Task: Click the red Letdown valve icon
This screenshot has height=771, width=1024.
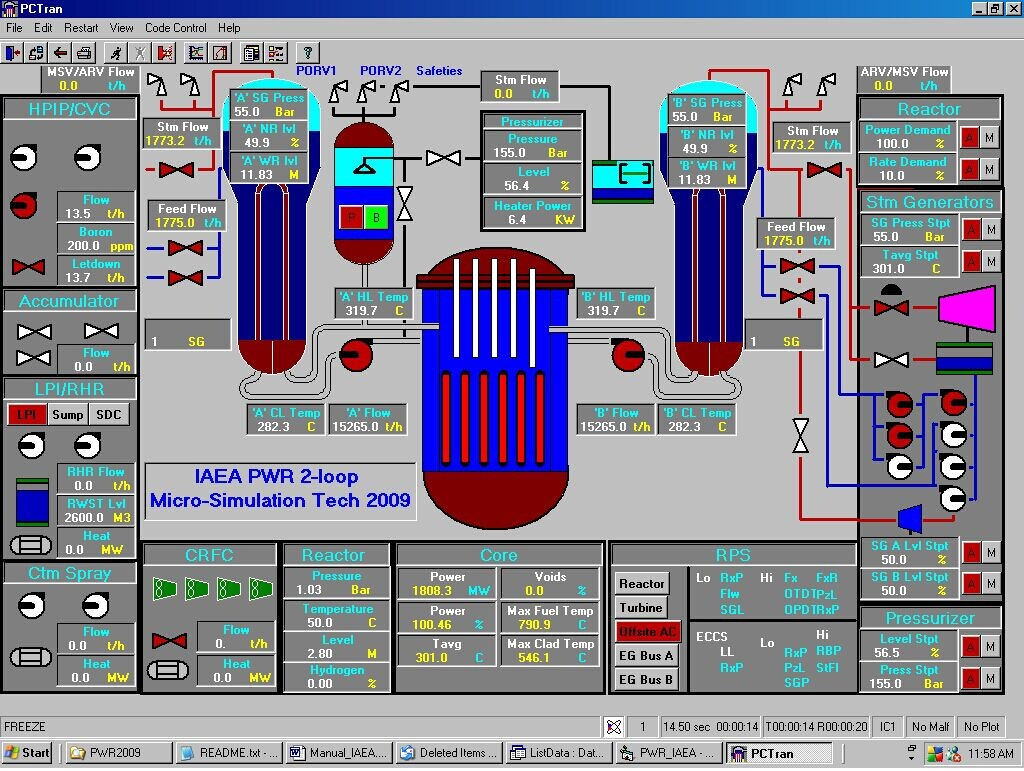Action: point(28,268)
